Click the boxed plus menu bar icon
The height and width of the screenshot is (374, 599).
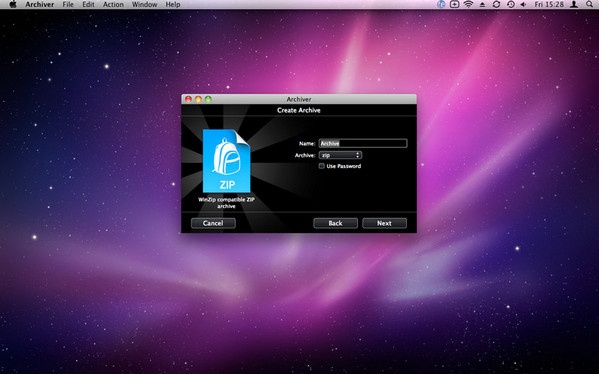click(454, 5)
